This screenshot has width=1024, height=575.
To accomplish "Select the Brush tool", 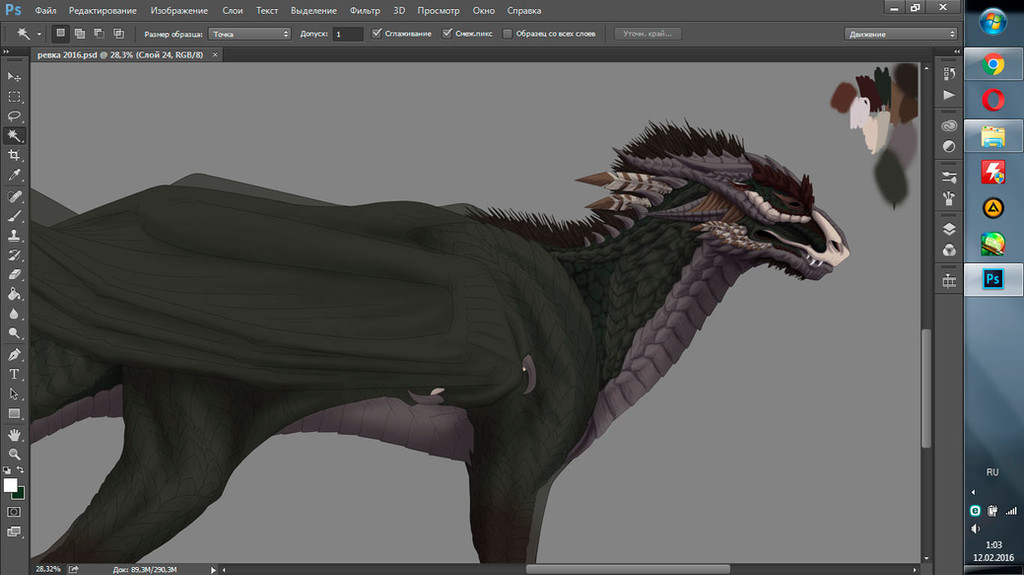I will tap(14, 216).
